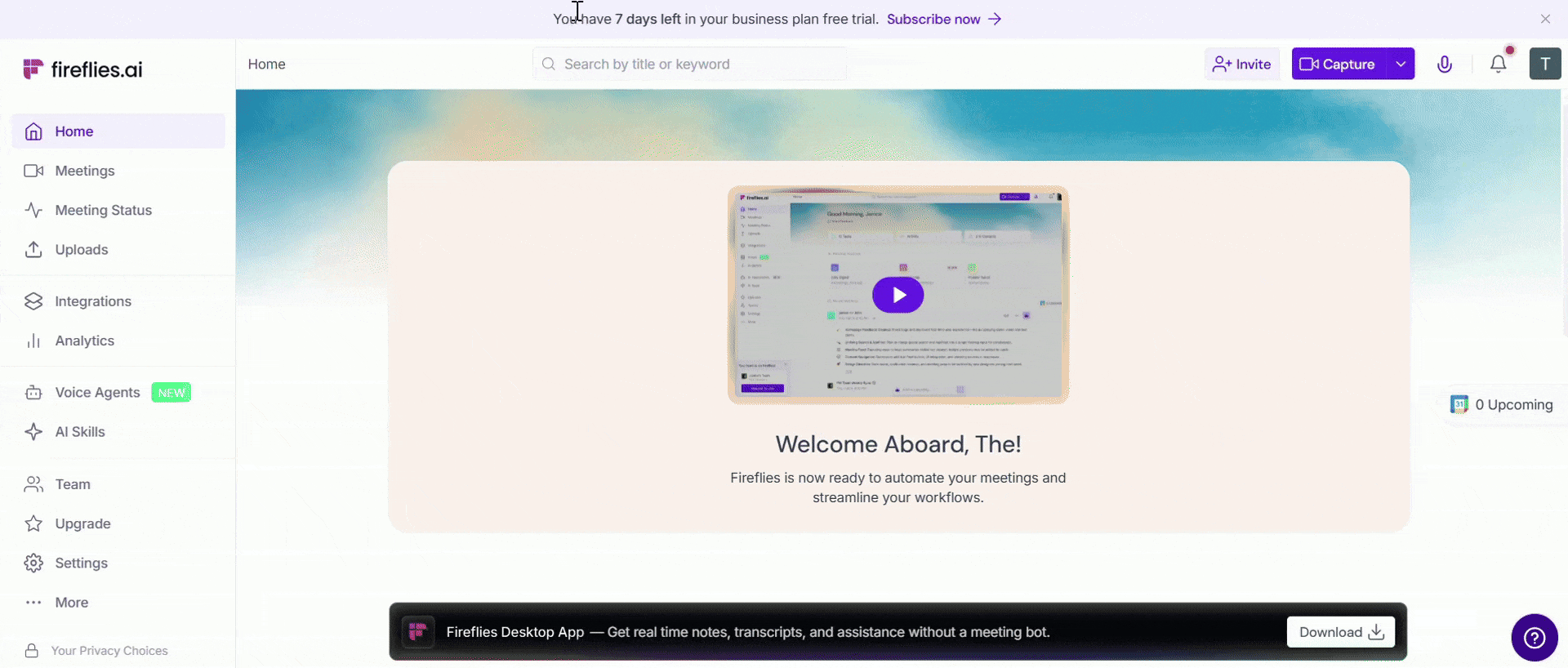Navigate to AI Skills
Screen dimensions: 1568x668
click(x=118, y=432)
